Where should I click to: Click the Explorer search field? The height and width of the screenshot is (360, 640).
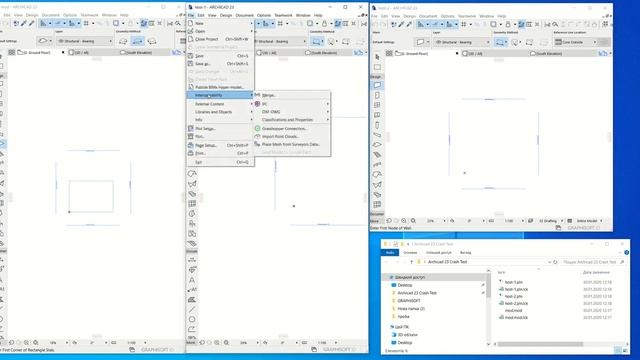point(592,262)
